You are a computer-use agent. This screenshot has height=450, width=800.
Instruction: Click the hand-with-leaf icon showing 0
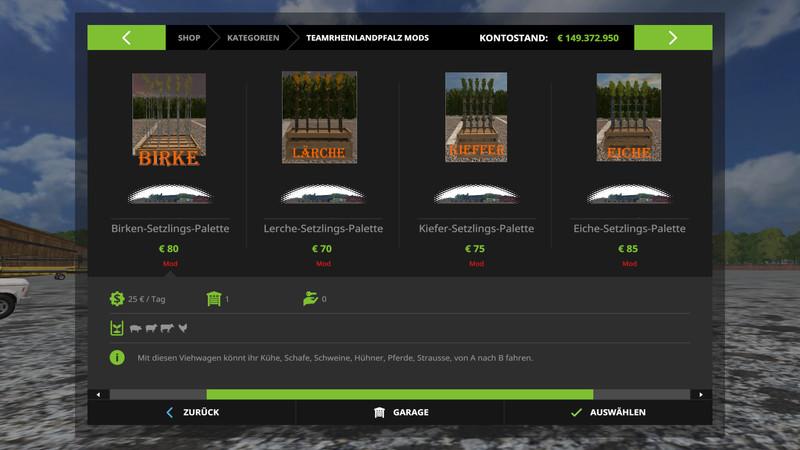(x=309, y=298)
